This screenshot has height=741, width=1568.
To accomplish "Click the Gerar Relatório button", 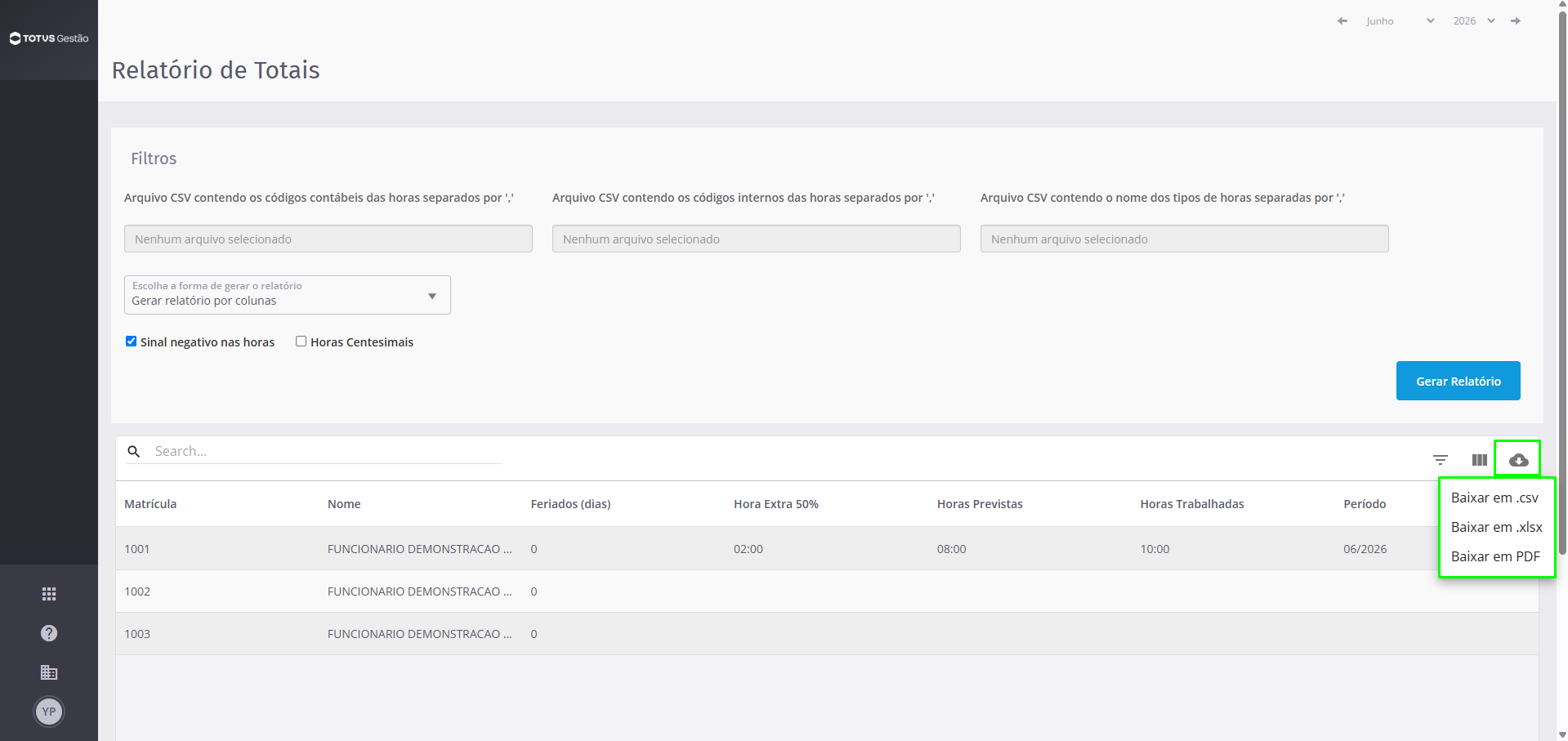I will (x=1458, y=381).
